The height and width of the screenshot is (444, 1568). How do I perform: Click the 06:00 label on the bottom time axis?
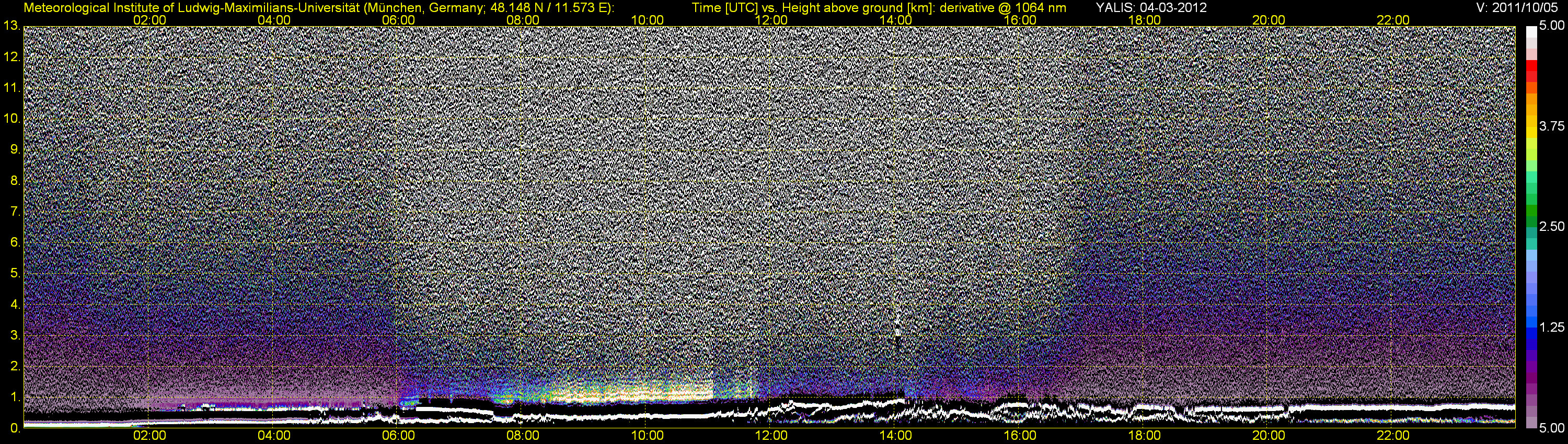click(x=398, y=436)
